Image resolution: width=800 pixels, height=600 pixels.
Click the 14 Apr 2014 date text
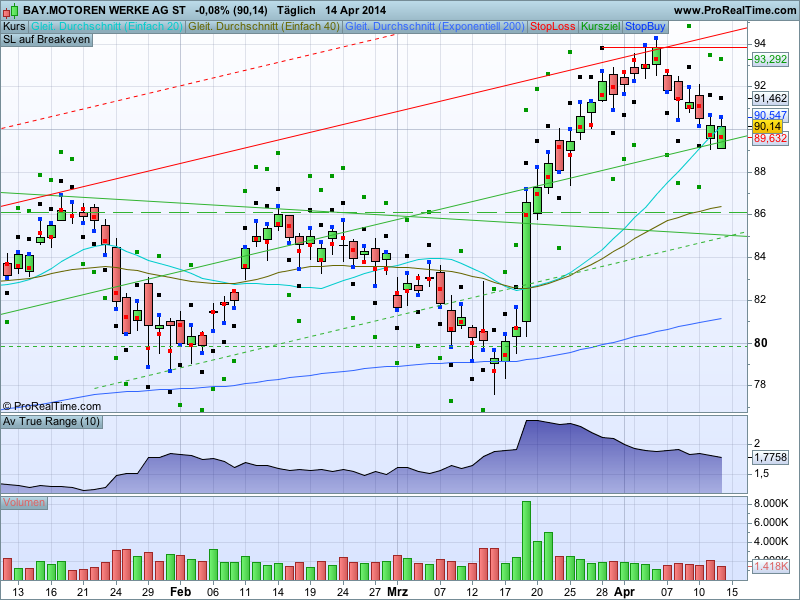[x=356, y=10]
